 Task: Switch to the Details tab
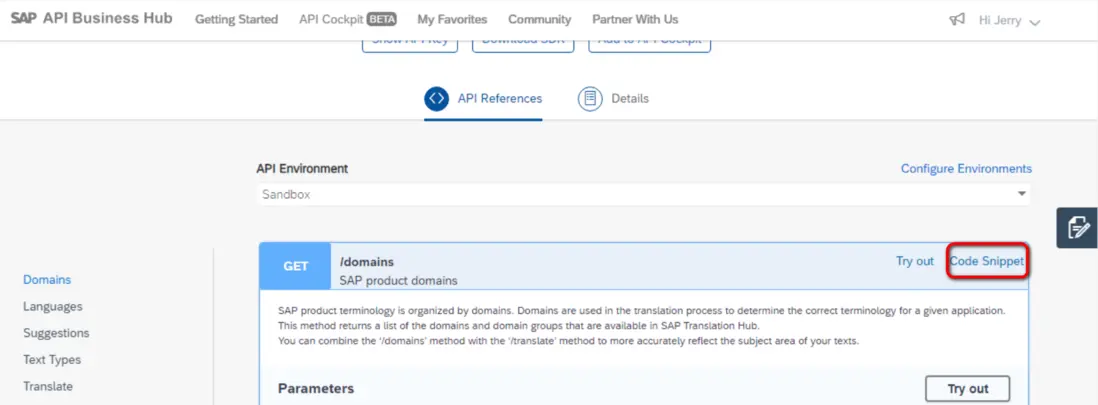click(x=630, y=98)
